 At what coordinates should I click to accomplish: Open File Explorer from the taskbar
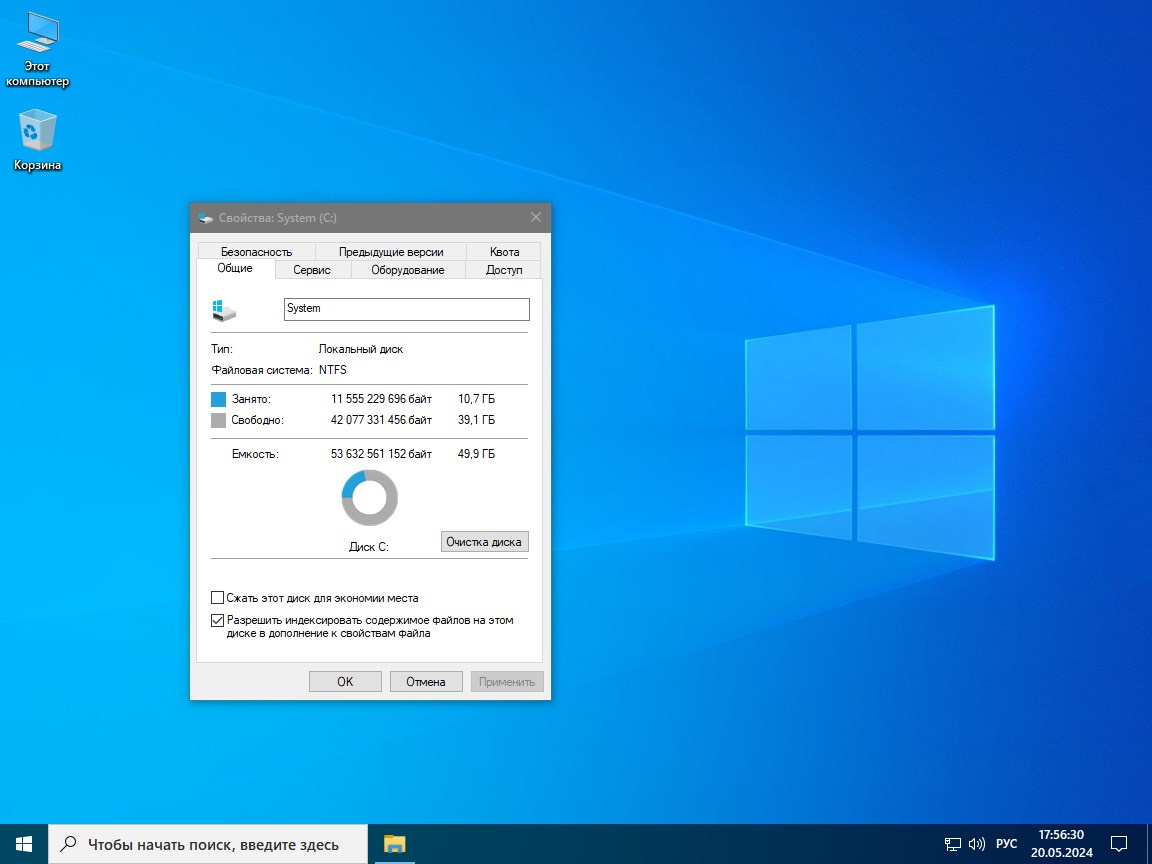[x=394, y=843]
